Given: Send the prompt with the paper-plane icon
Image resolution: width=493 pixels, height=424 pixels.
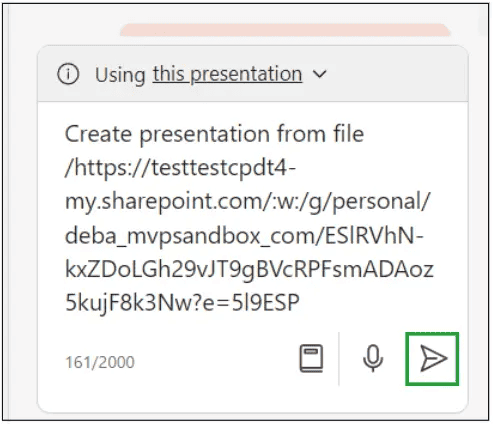Looking at the screenshot, I should pos(432,359).
